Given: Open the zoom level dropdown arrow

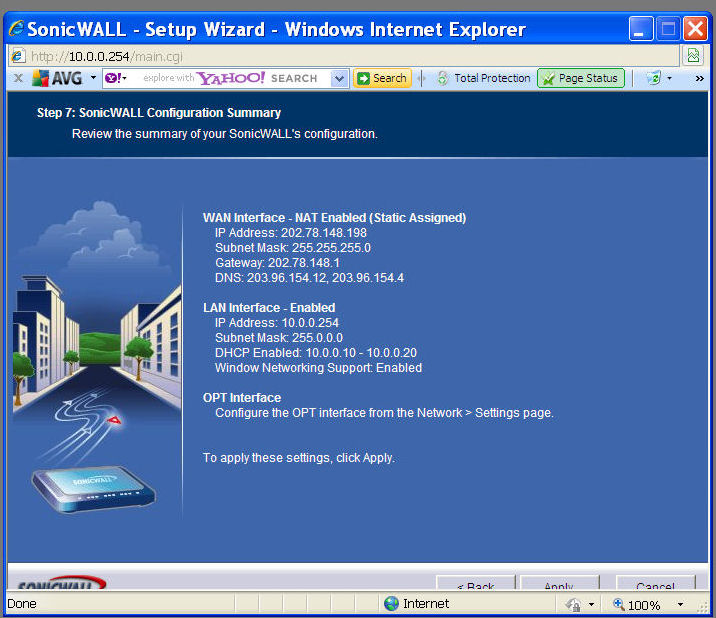Looking at the screenshot, I should tap(680, 604).
